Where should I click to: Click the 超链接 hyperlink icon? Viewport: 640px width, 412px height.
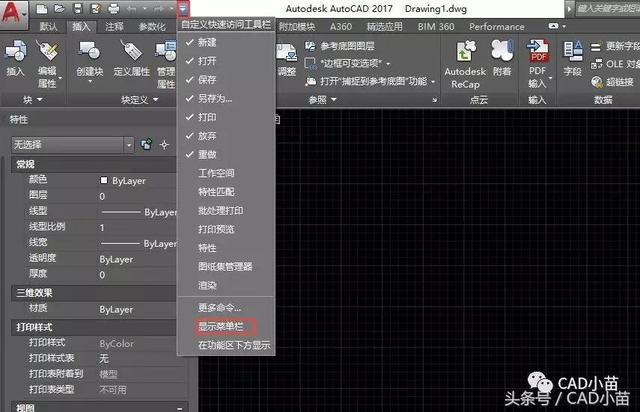click(x=597, y=82)
